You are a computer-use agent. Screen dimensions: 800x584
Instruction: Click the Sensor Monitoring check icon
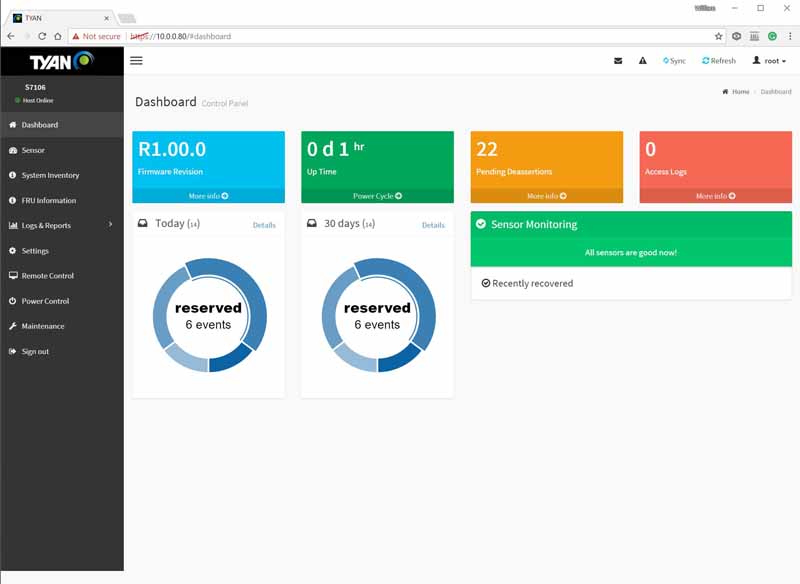point(481,224)
